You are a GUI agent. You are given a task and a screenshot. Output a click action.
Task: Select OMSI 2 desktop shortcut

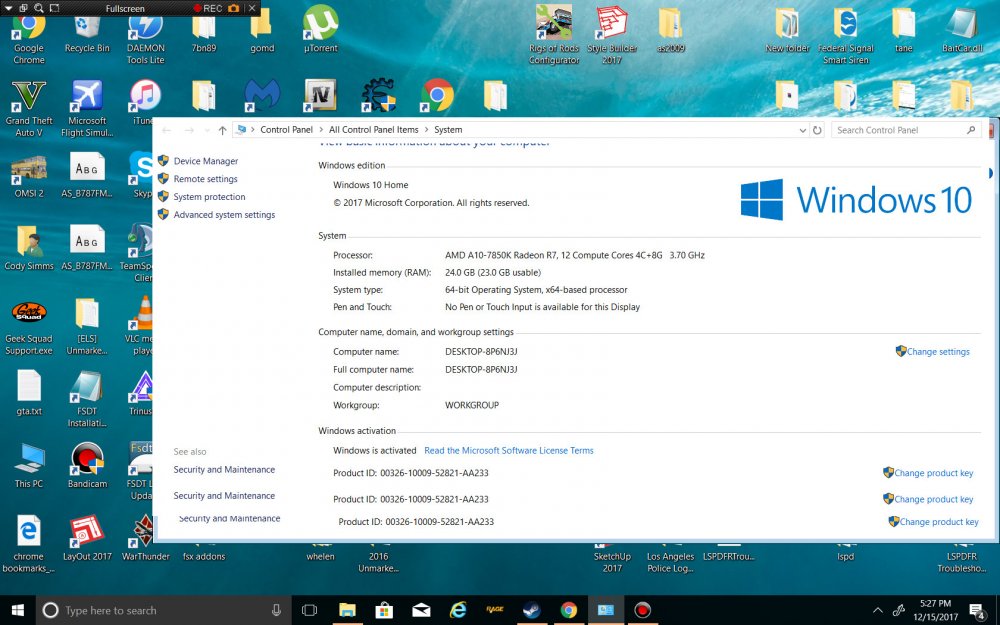[29, 176]
